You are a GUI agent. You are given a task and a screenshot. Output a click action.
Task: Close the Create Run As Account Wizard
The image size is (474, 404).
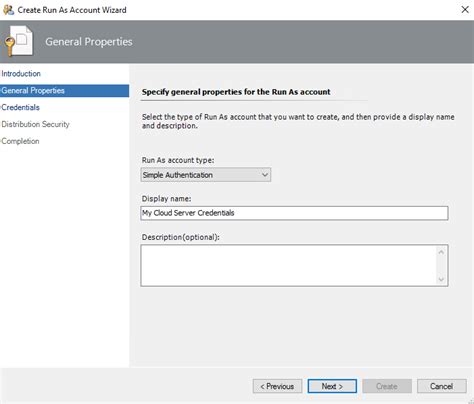tap(465, 10)
